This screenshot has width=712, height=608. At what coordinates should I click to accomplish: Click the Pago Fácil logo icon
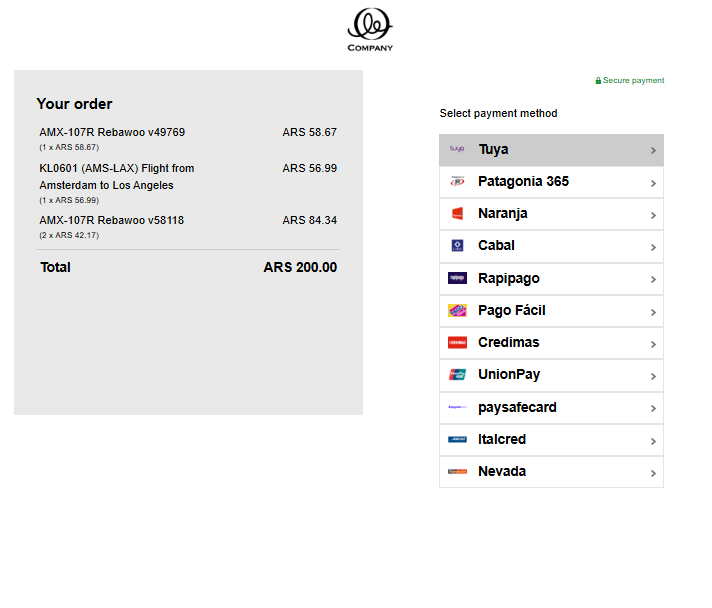(457, 310)
